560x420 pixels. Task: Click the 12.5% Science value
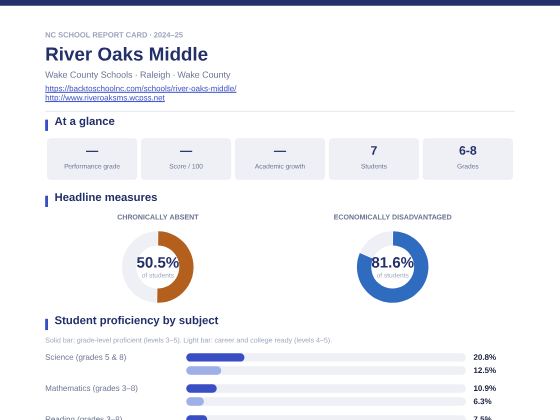(x=485, y=370)
